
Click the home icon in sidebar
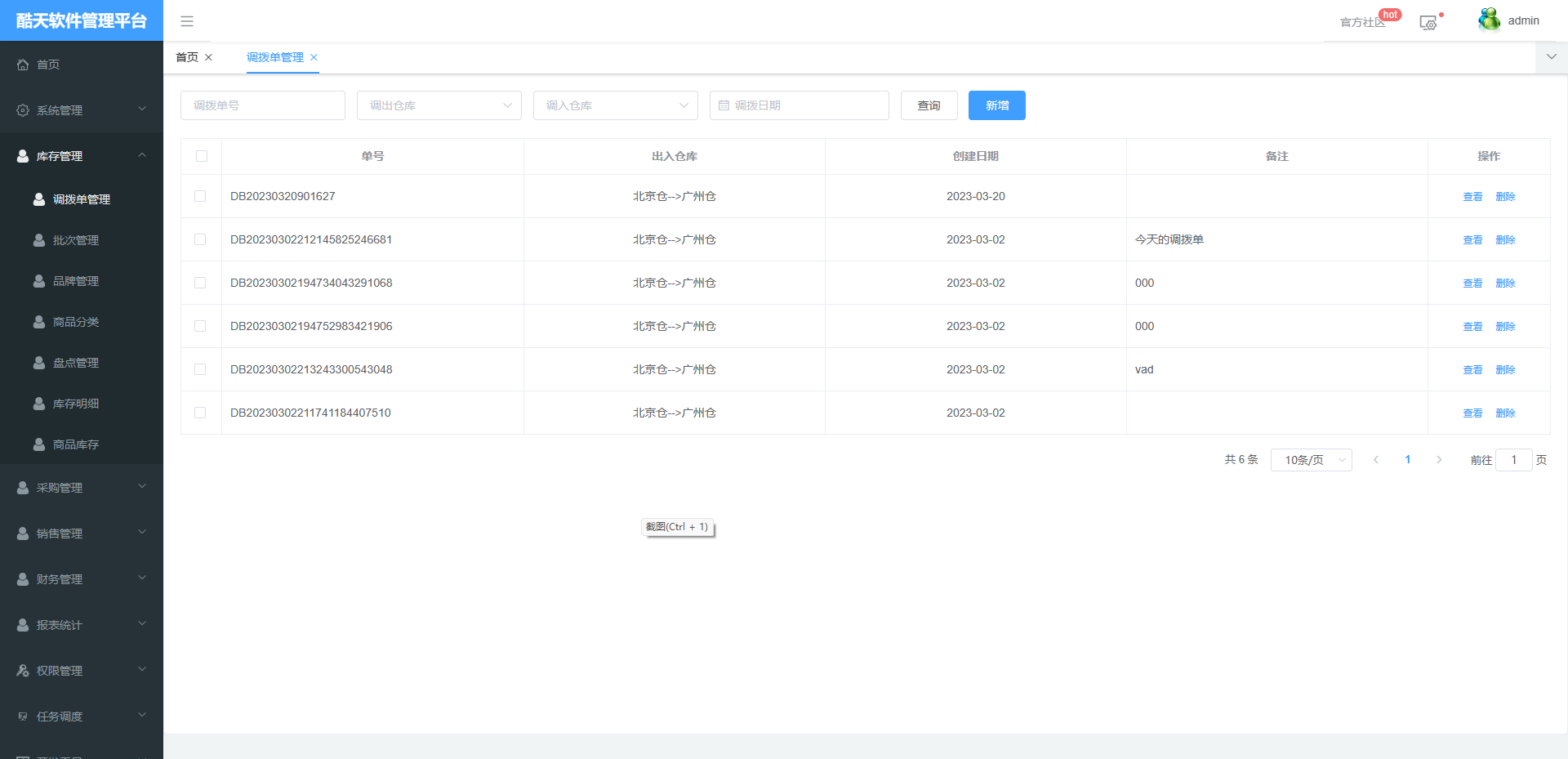(x=23, y=65)
